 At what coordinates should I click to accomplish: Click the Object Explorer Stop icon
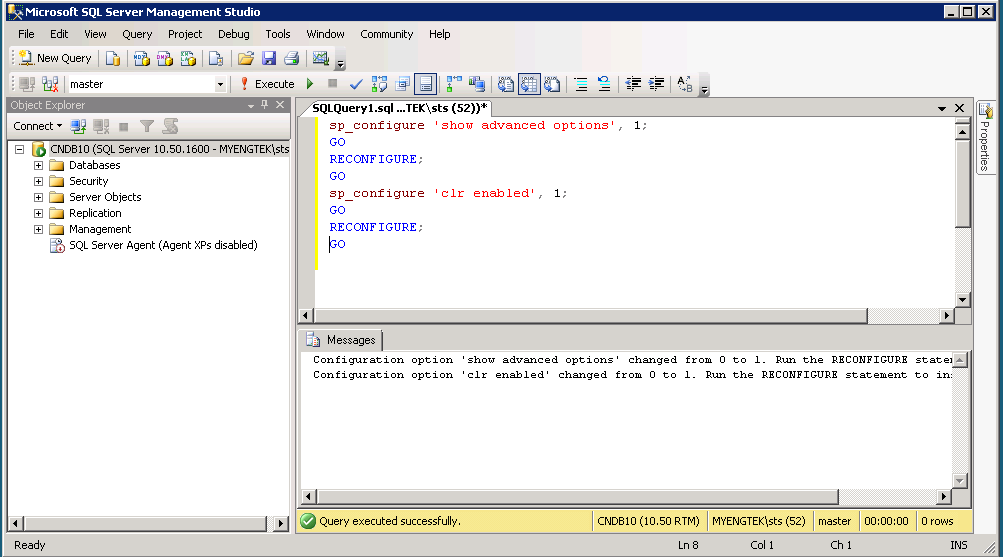[124, 127]
